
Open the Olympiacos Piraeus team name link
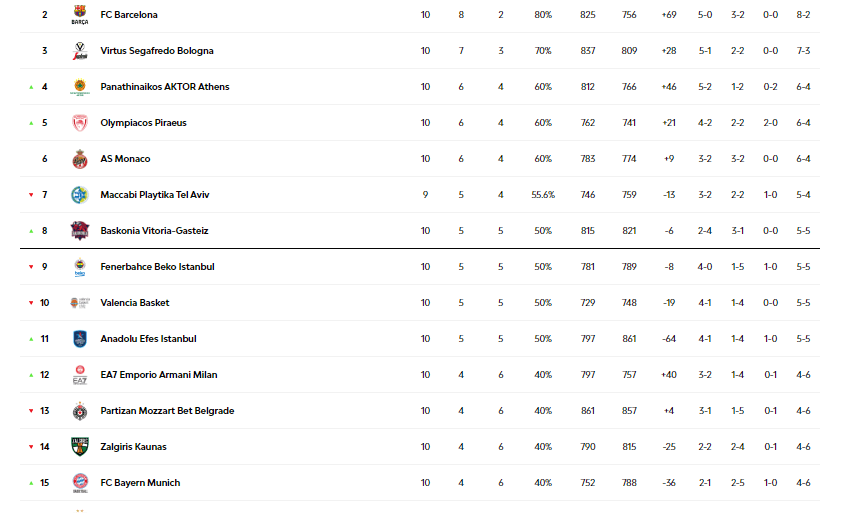(x=143, y=123)
